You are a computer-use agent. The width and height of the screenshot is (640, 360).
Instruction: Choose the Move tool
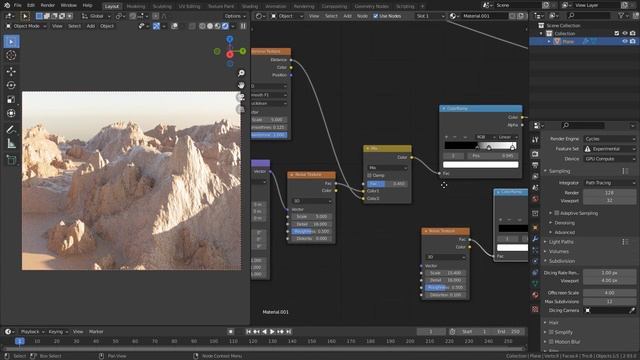click(x=11, y=71)
